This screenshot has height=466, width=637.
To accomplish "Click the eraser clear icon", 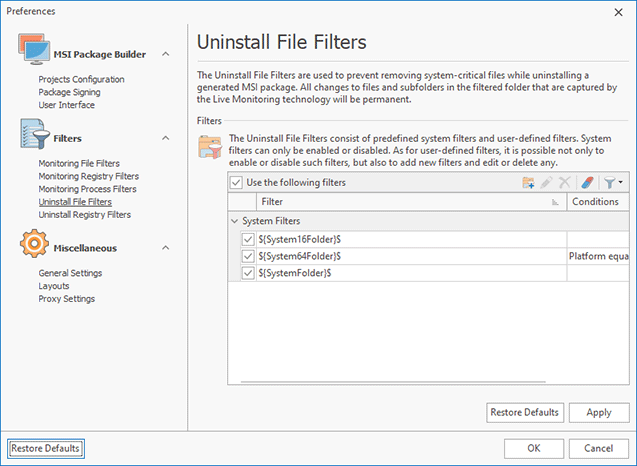I will point(587,182).
